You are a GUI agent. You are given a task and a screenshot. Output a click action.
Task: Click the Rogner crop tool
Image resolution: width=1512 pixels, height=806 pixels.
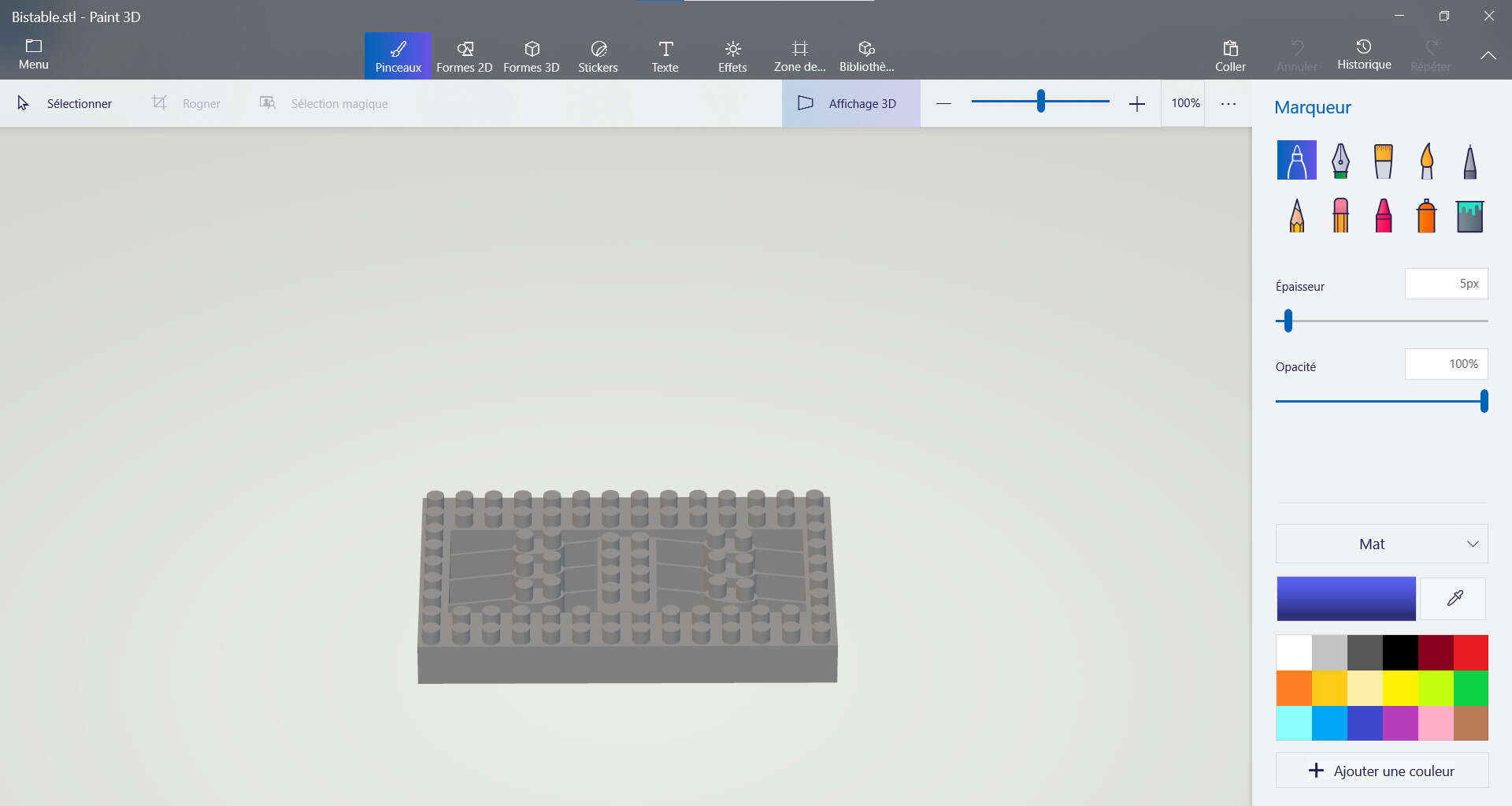click(186, 103)
